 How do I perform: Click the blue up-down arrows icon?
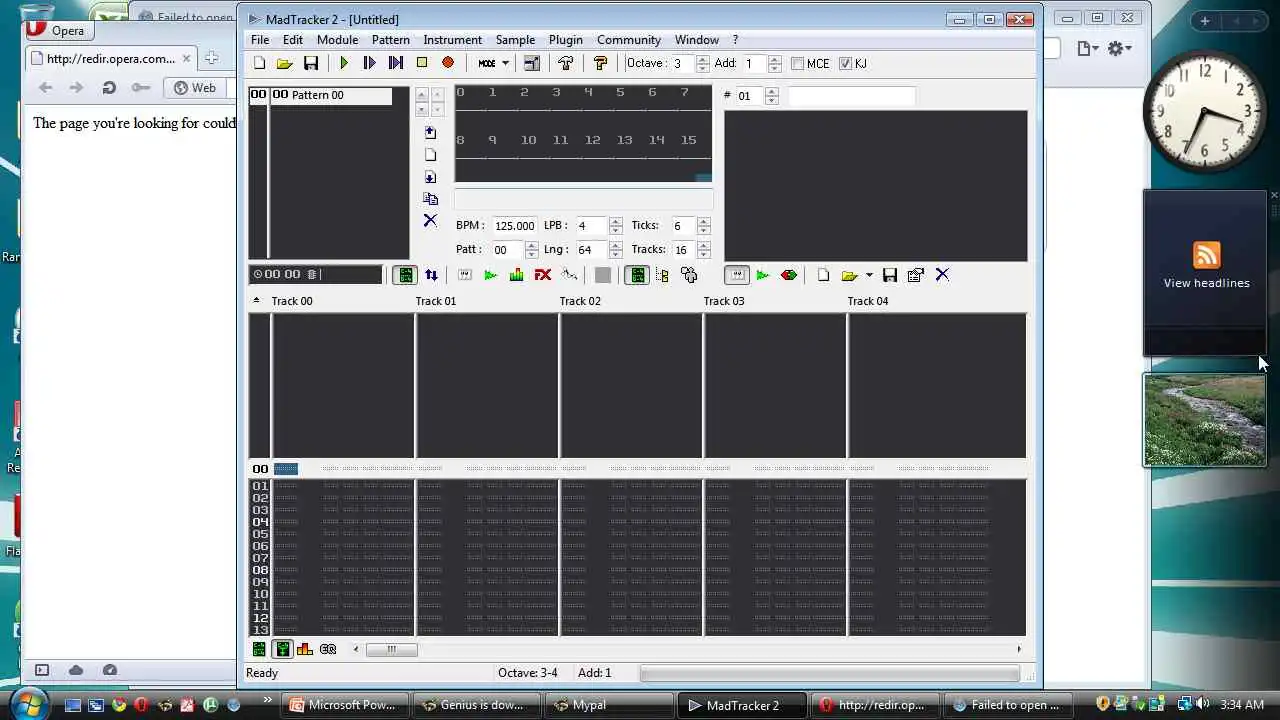431,275
